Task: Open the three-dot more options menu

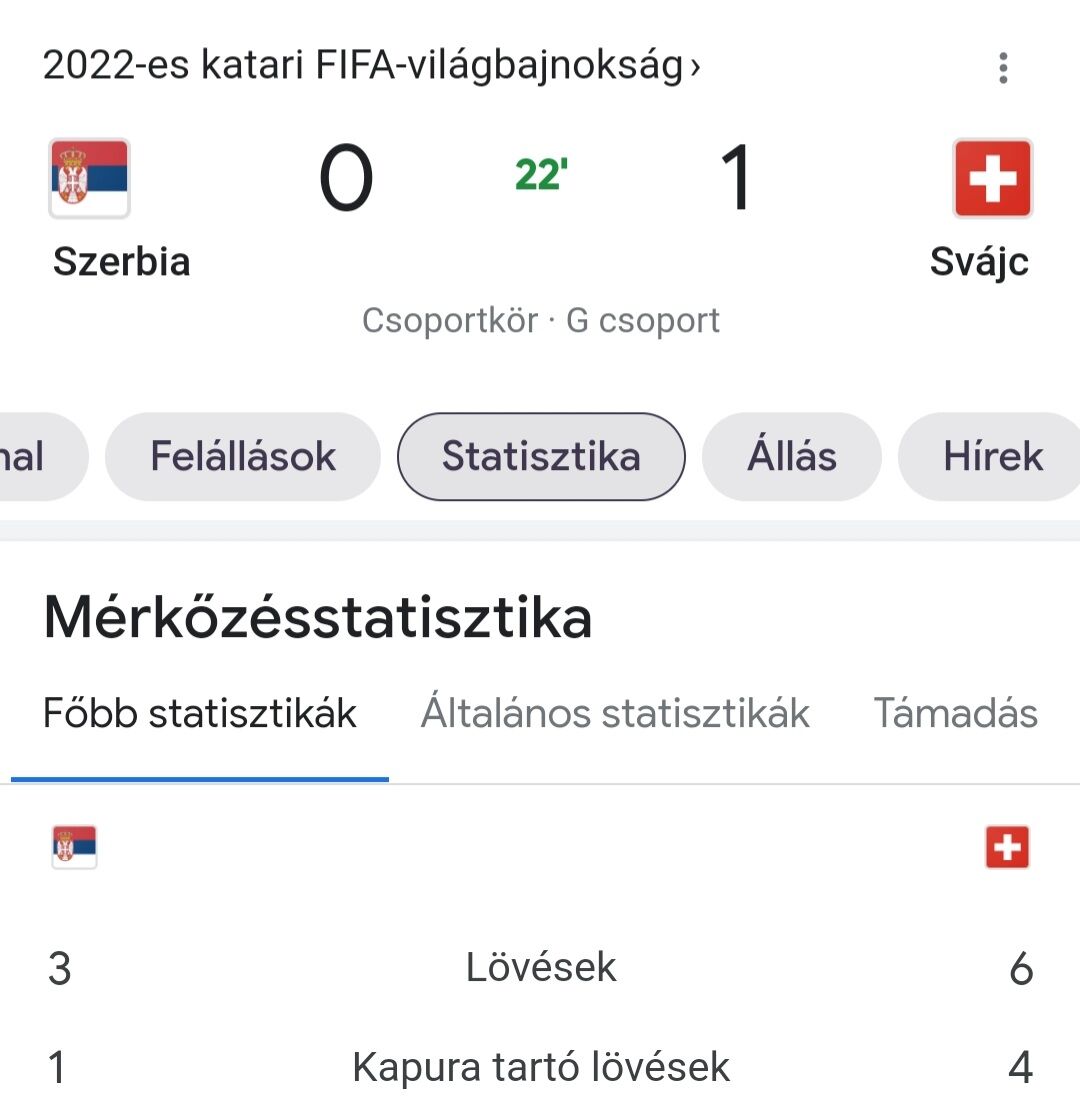Action: [x=1003, y=68]
